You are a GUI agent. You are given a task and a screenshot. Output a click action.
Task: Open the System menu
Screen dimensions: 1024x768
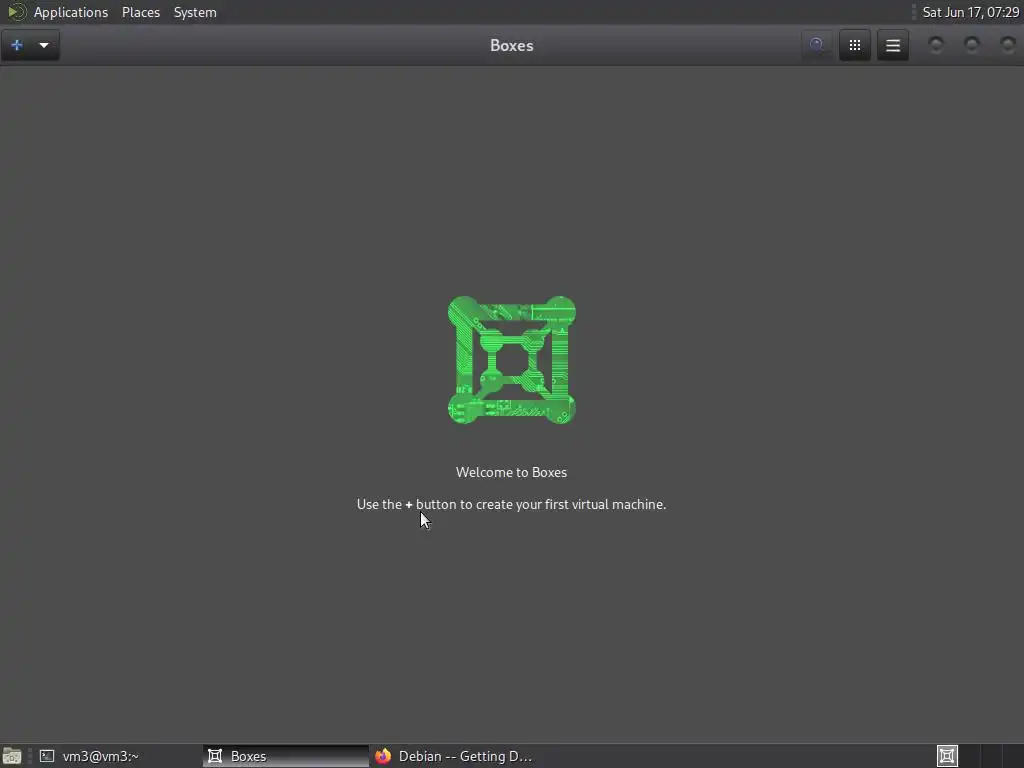pos(195,12)
